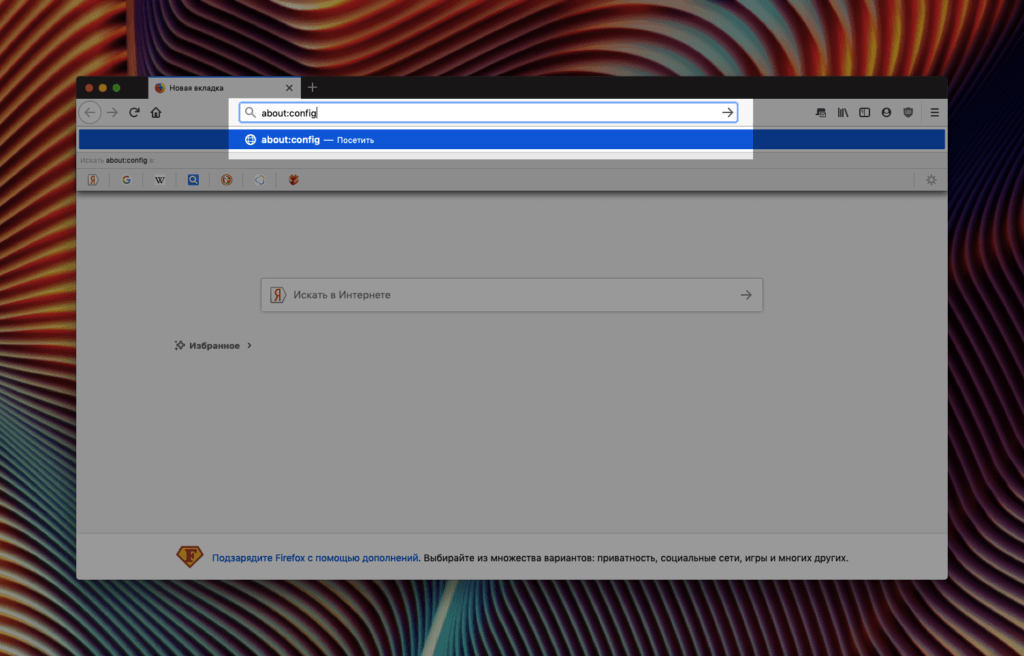The height and width of the screenshot is (656, 1024).
Task: Expand the Избранное section chevron
Action: click(x=249, y=345)
